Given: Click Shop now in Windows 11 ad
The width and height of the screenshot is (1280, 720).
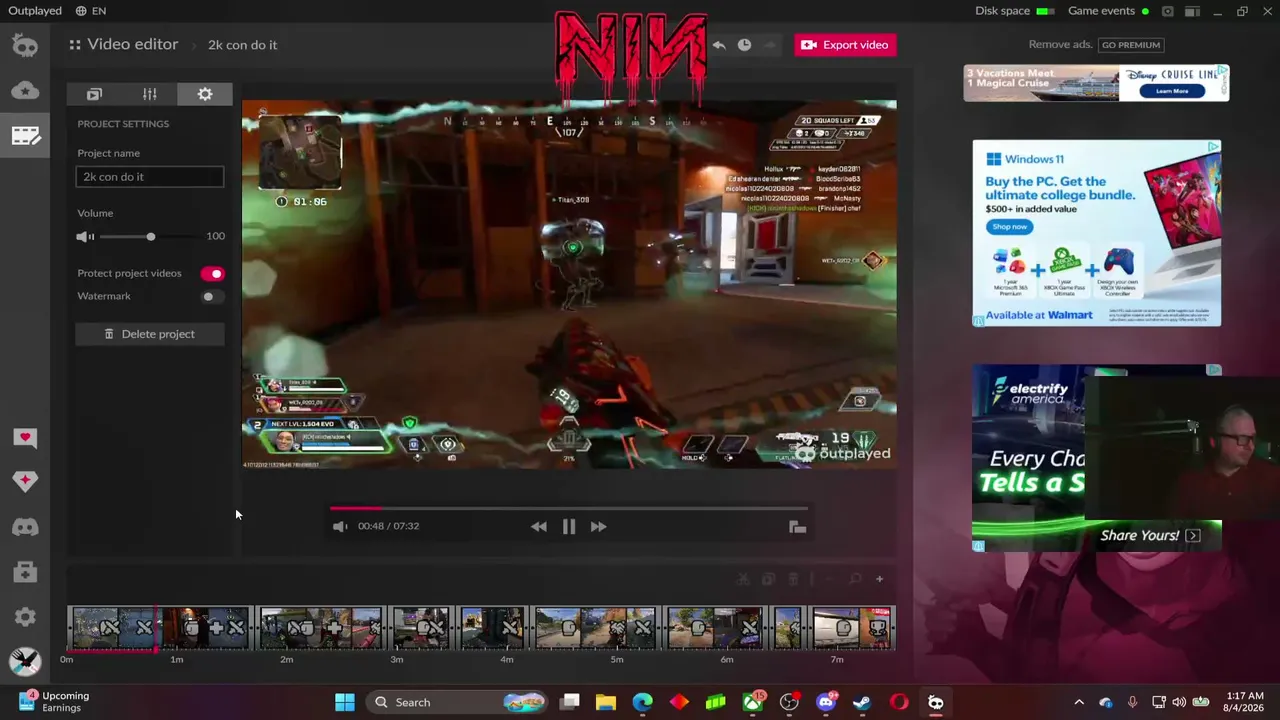Looking at the screenshot, I should click(1009, 227).
